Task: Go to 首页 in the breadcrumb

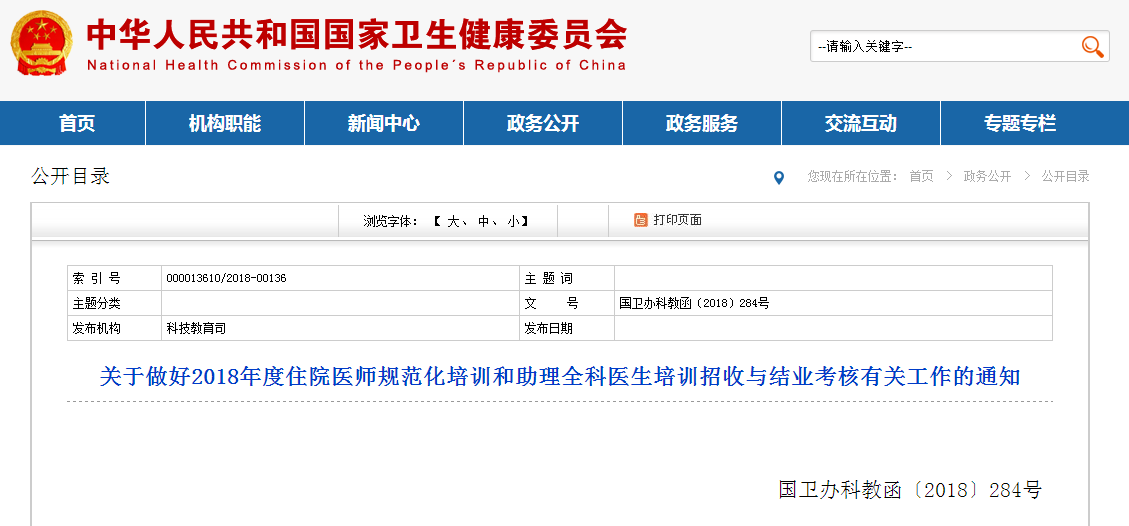Action: tap(921, 176)
